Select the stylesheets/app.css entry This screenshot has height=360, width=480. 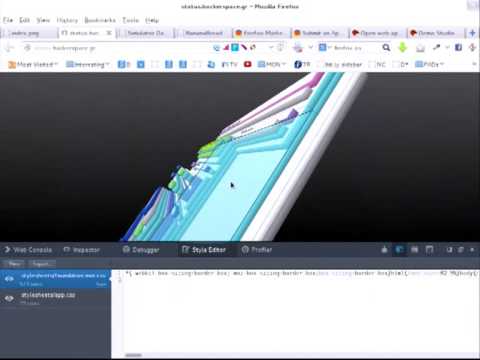pyautogui.click(x=55, y=298)
